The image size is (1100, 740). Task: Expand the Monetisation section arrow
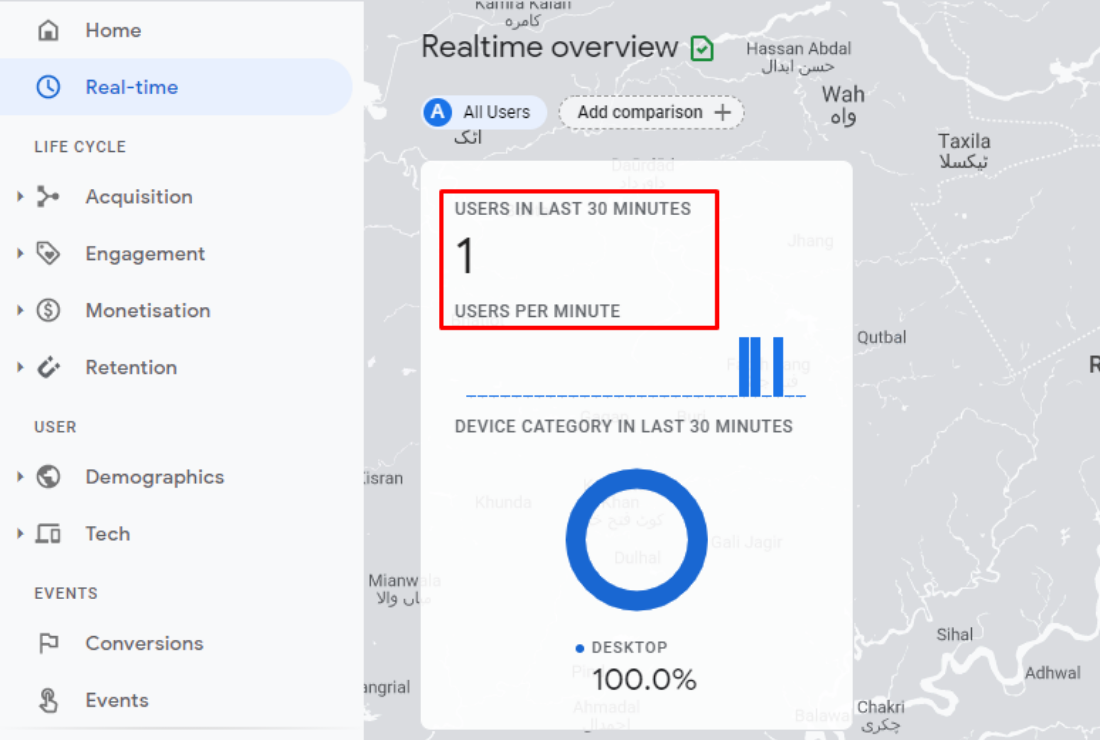pyautogui.click(x=20, y=310)
